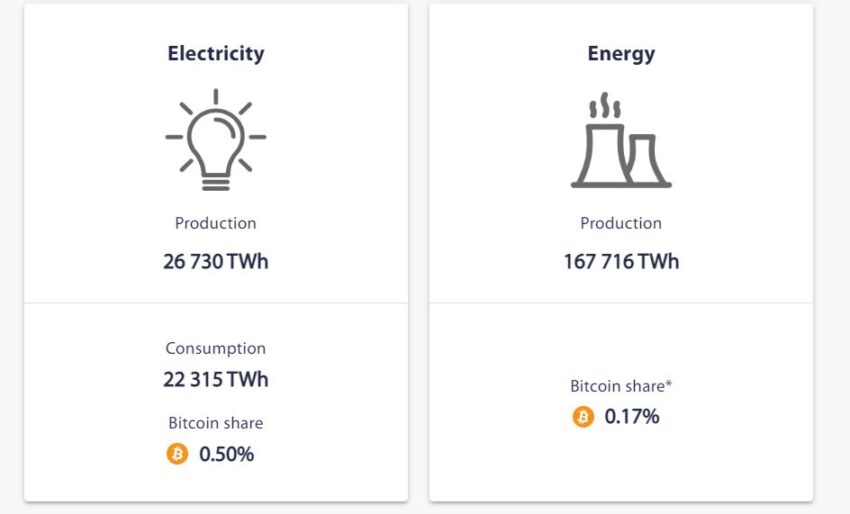The height and width of the screenshot is (514, 850).
Task: Click the Bitcoin share label in Electricity card
Action: click(216, 423)
